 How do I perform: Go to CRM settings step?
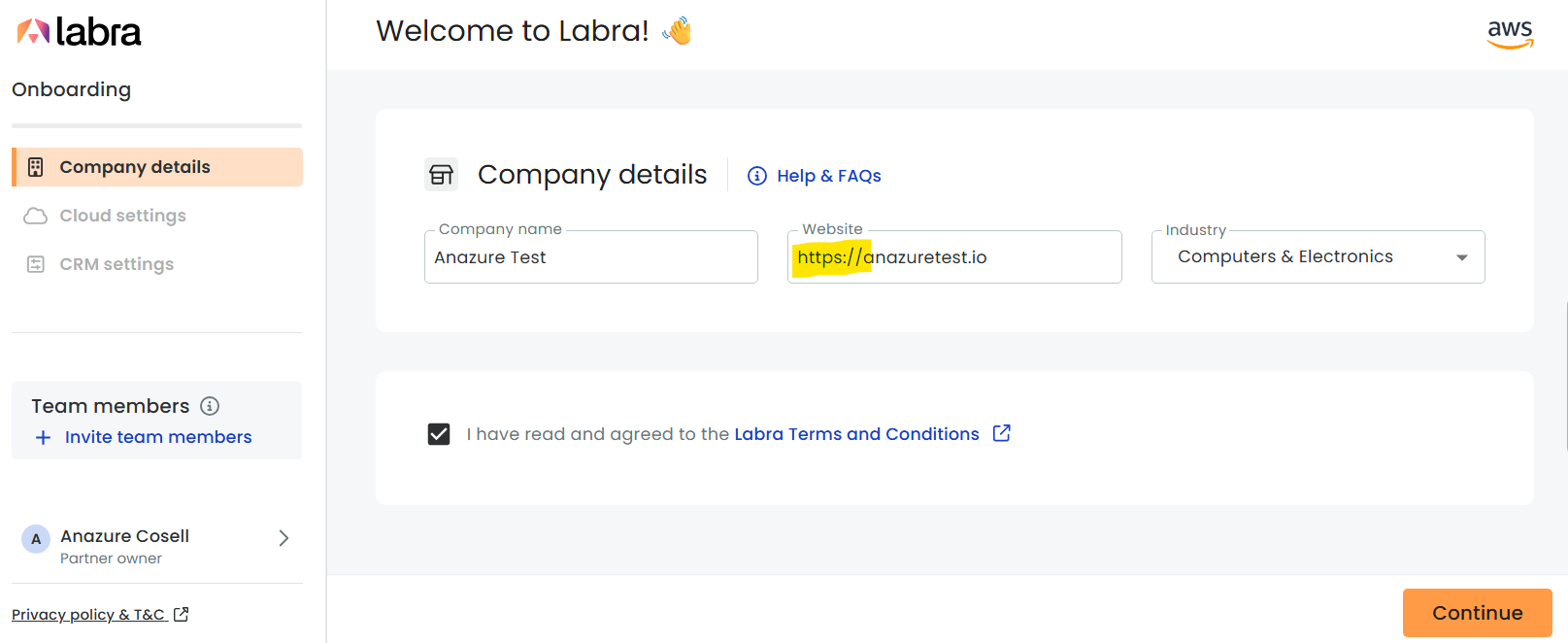(x=117, y=264)
